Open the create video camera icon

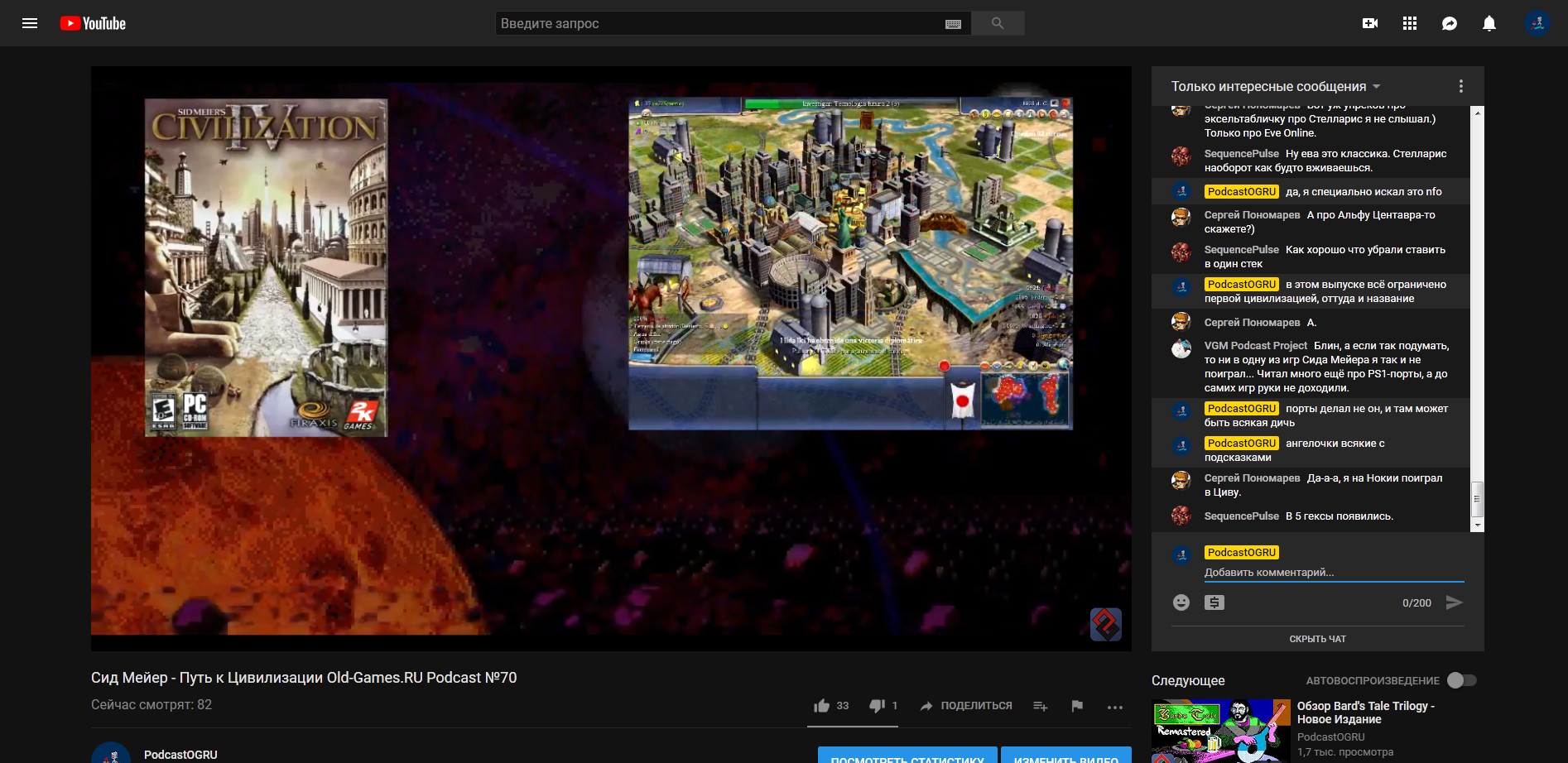[1370, 23]
